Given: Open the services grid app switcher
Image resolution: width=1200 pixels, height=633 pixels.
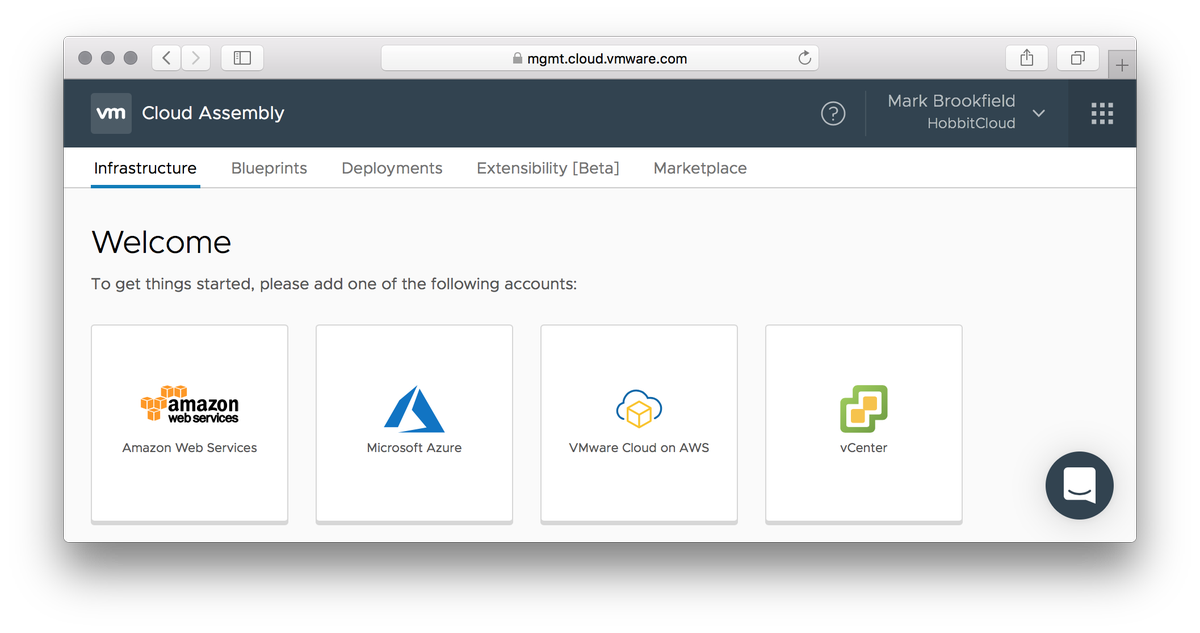Looking at the screenshot, I should (1102, 114).
